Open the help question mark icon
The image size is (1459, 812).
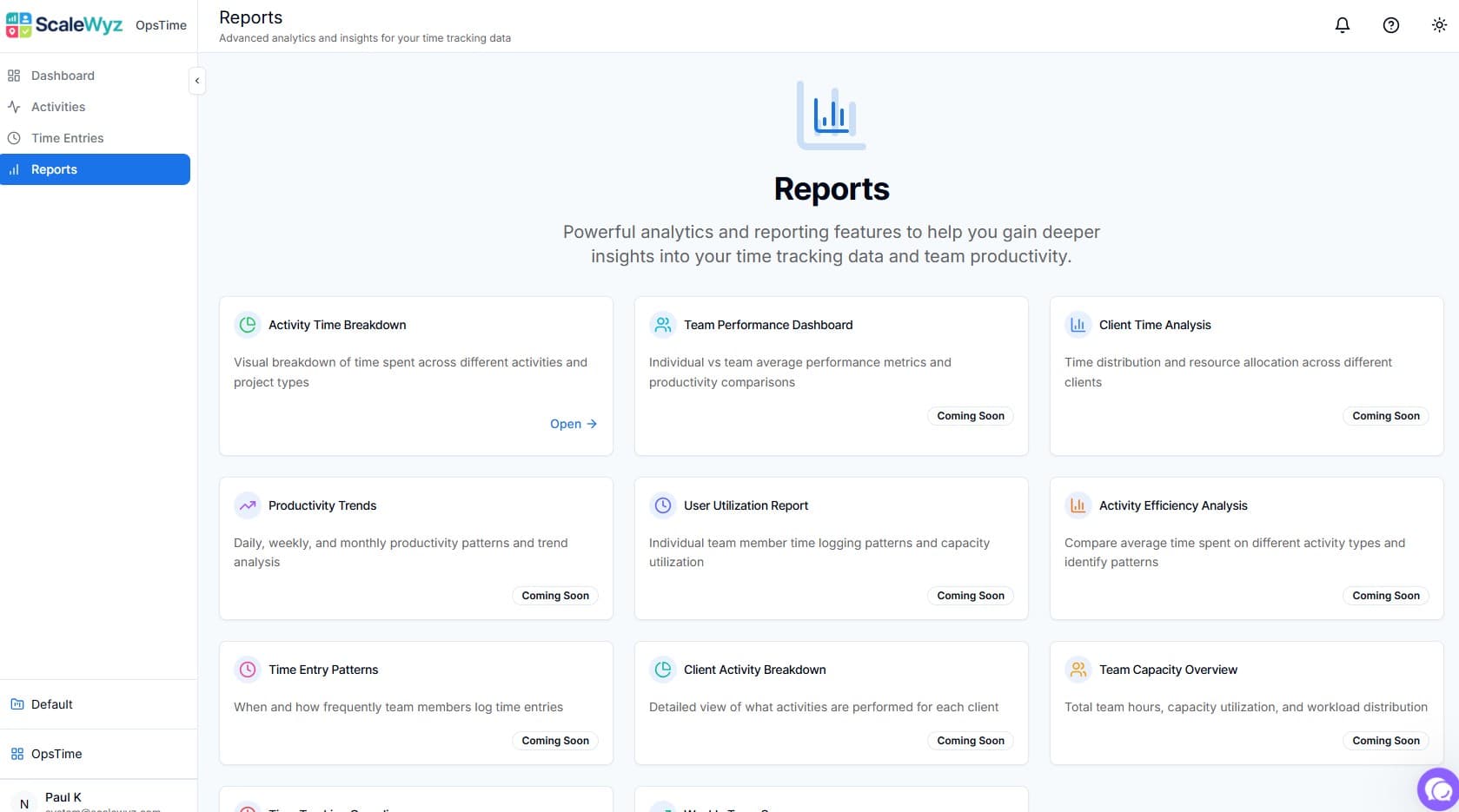[1390, 25]
